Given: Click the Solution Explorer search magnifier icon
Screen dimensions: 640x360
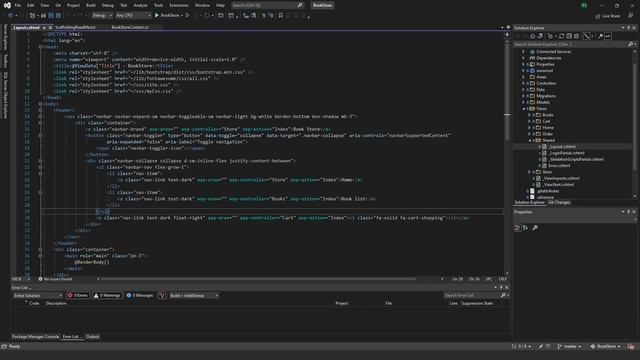Looking at the screenshot, I should 631,44.
